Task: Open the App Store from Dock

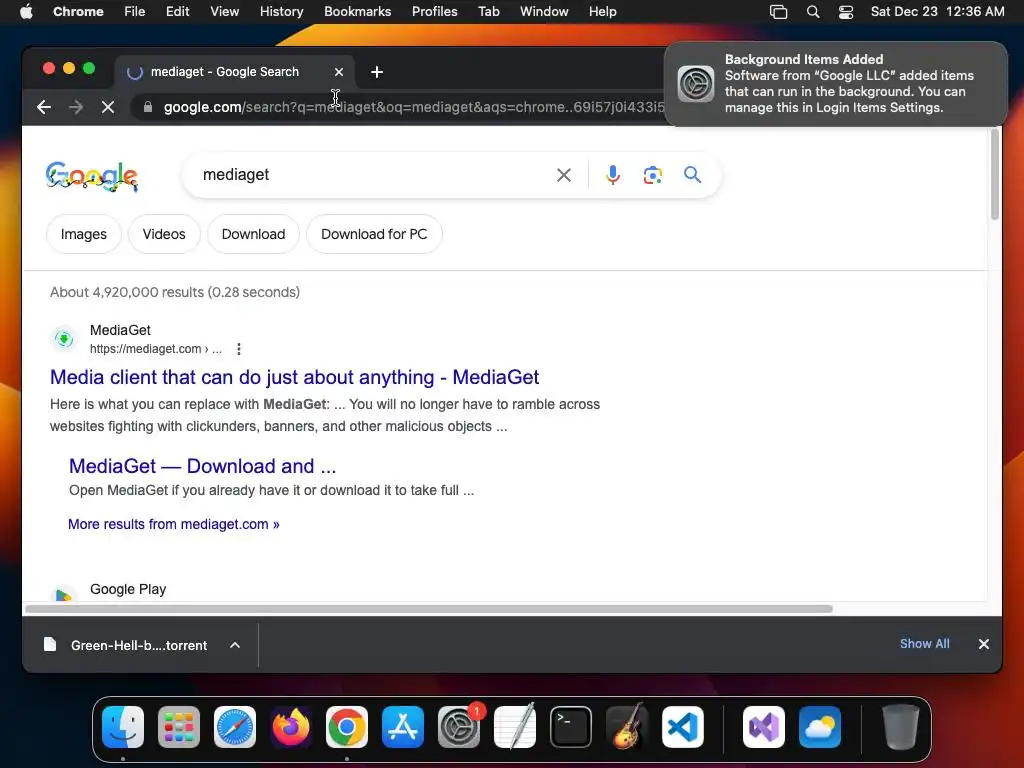Action: [403, 727]
